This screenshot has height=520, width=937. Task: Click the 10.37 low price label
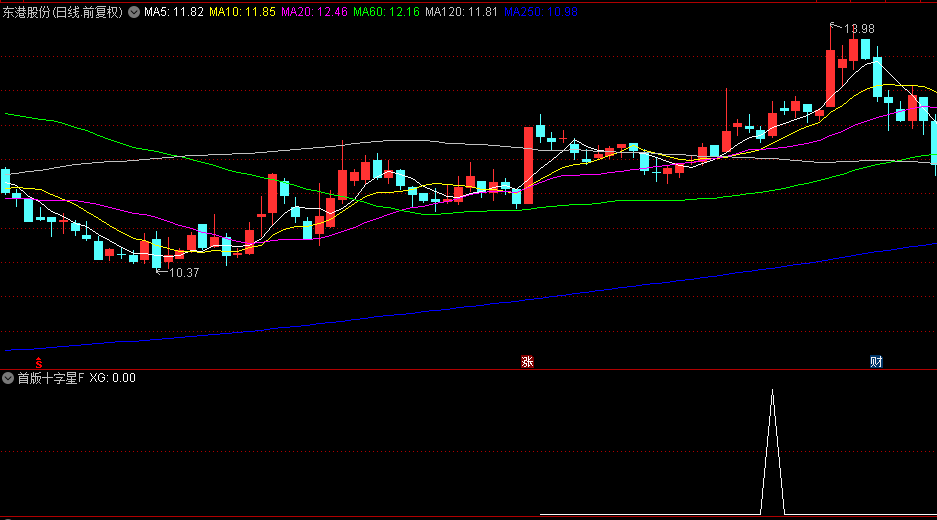point(184,273)
